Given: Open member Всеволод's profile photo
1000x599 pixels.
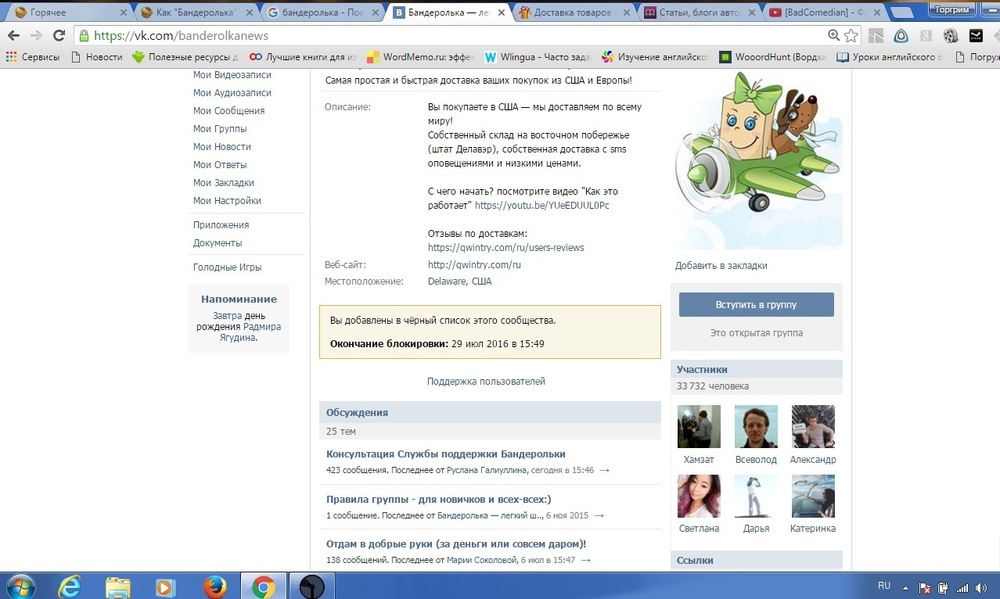Looking at the screenshot, I should [755, 427].
